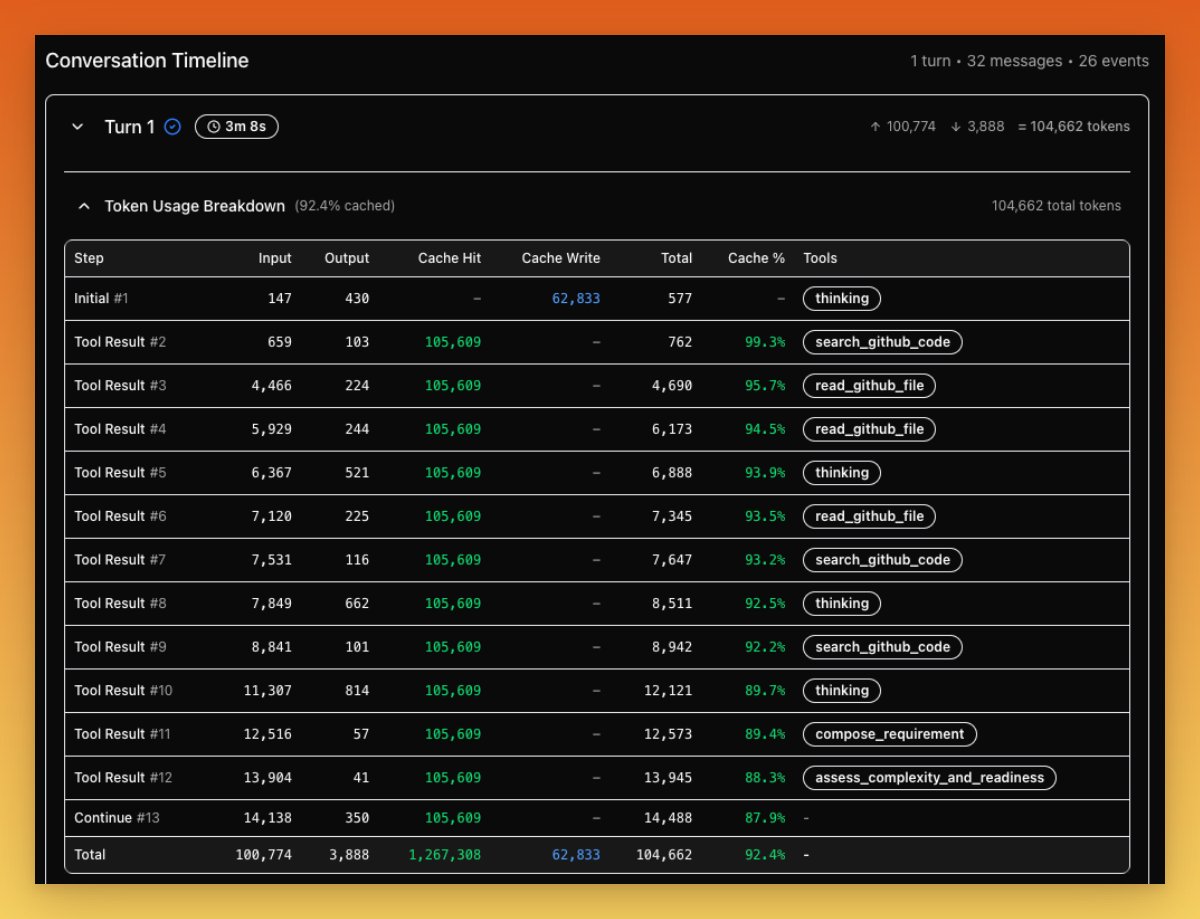Image resolution: width=1200 pixels, height=919 pixels.
Task: Click the Total row's 1,267,308 cache hit value
Action: coord(444,855)
